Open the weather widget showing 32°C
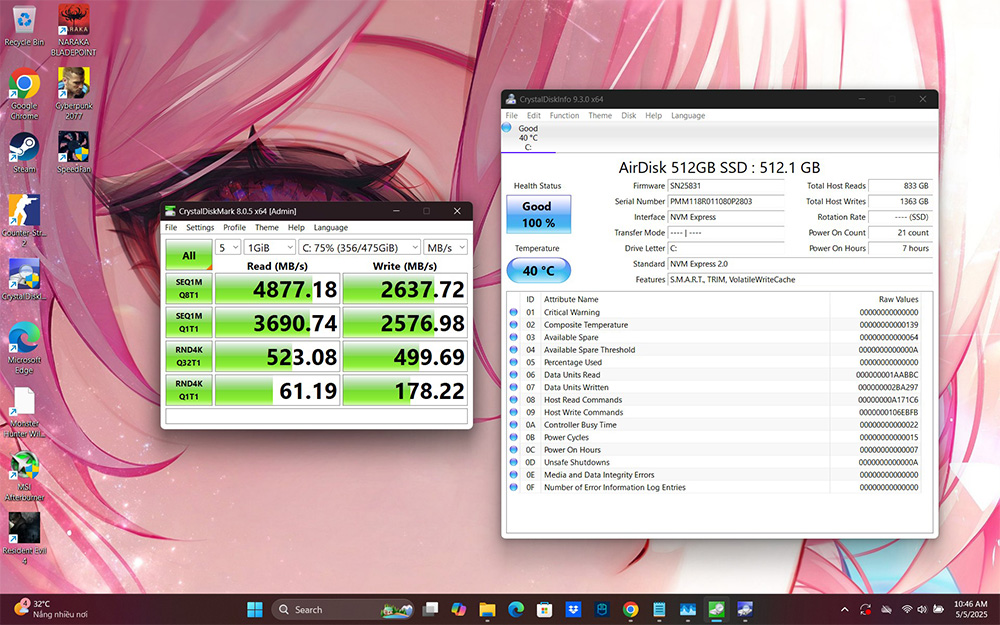 pyautogui.click(x=51, y=609)
